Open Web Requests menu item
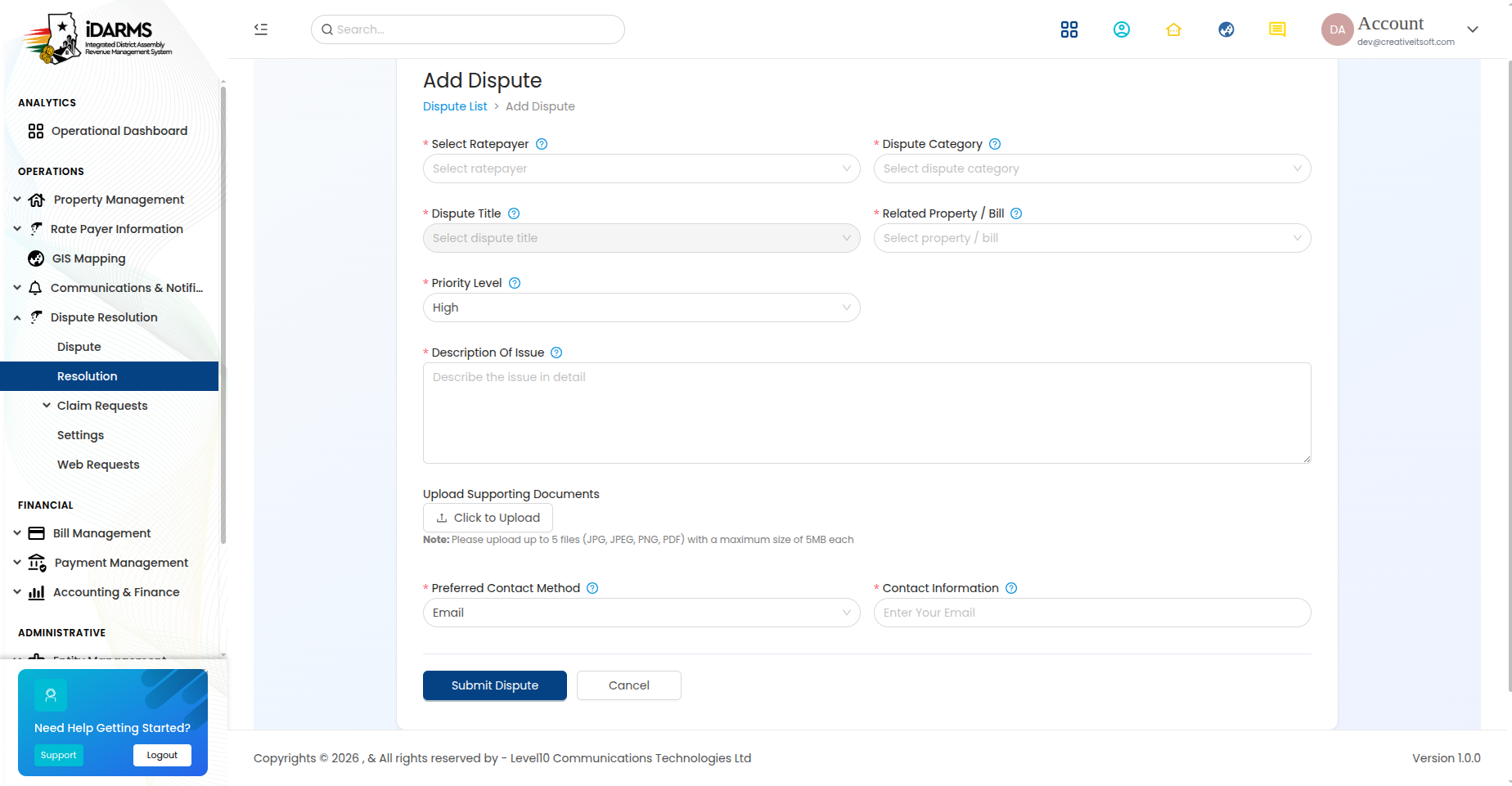The image size is (1512, 786). 98,465
